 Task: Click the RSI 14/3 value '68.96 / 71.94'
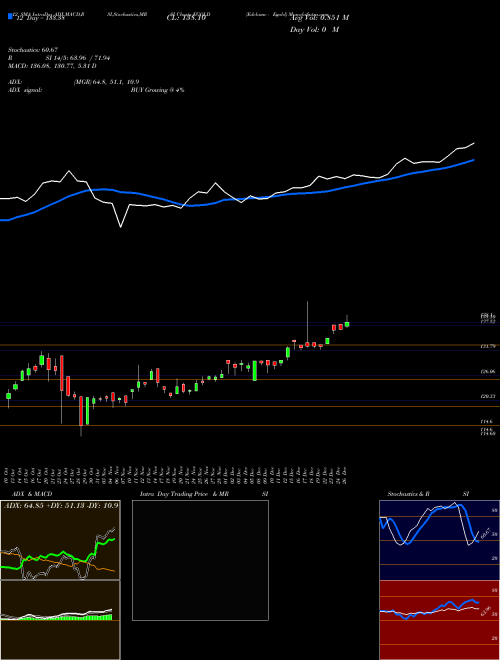pyautogui.click(x=89, y=58)
